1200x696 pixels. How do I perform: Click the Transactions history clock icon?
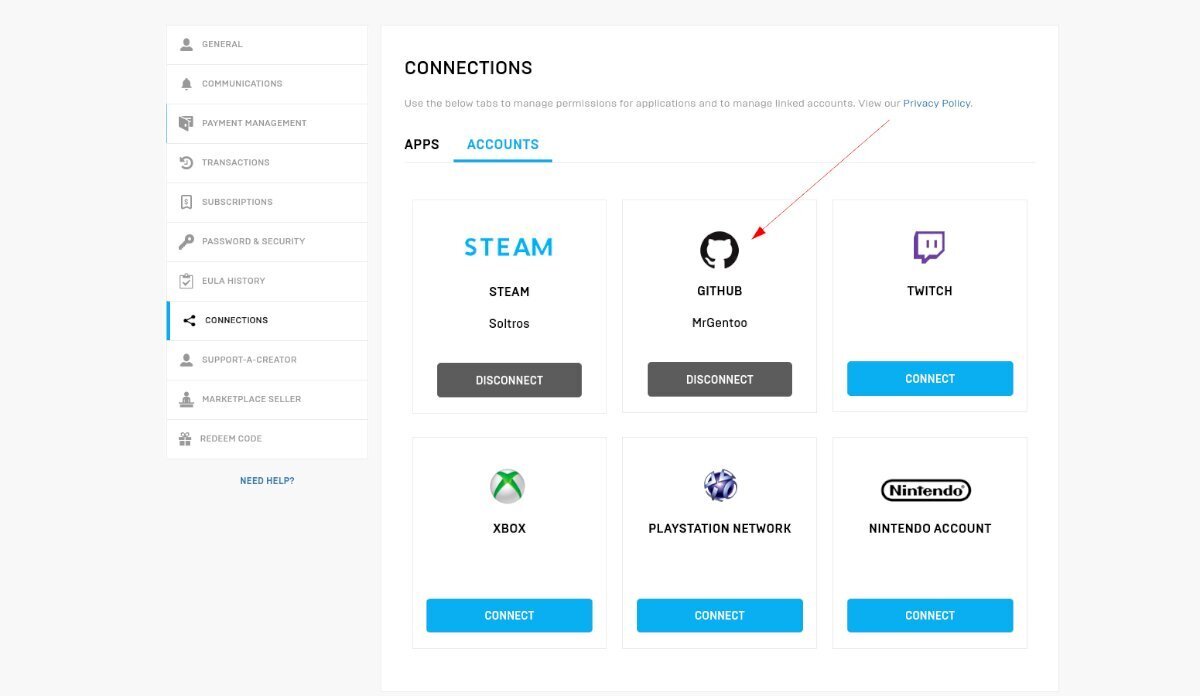[186, 162]
